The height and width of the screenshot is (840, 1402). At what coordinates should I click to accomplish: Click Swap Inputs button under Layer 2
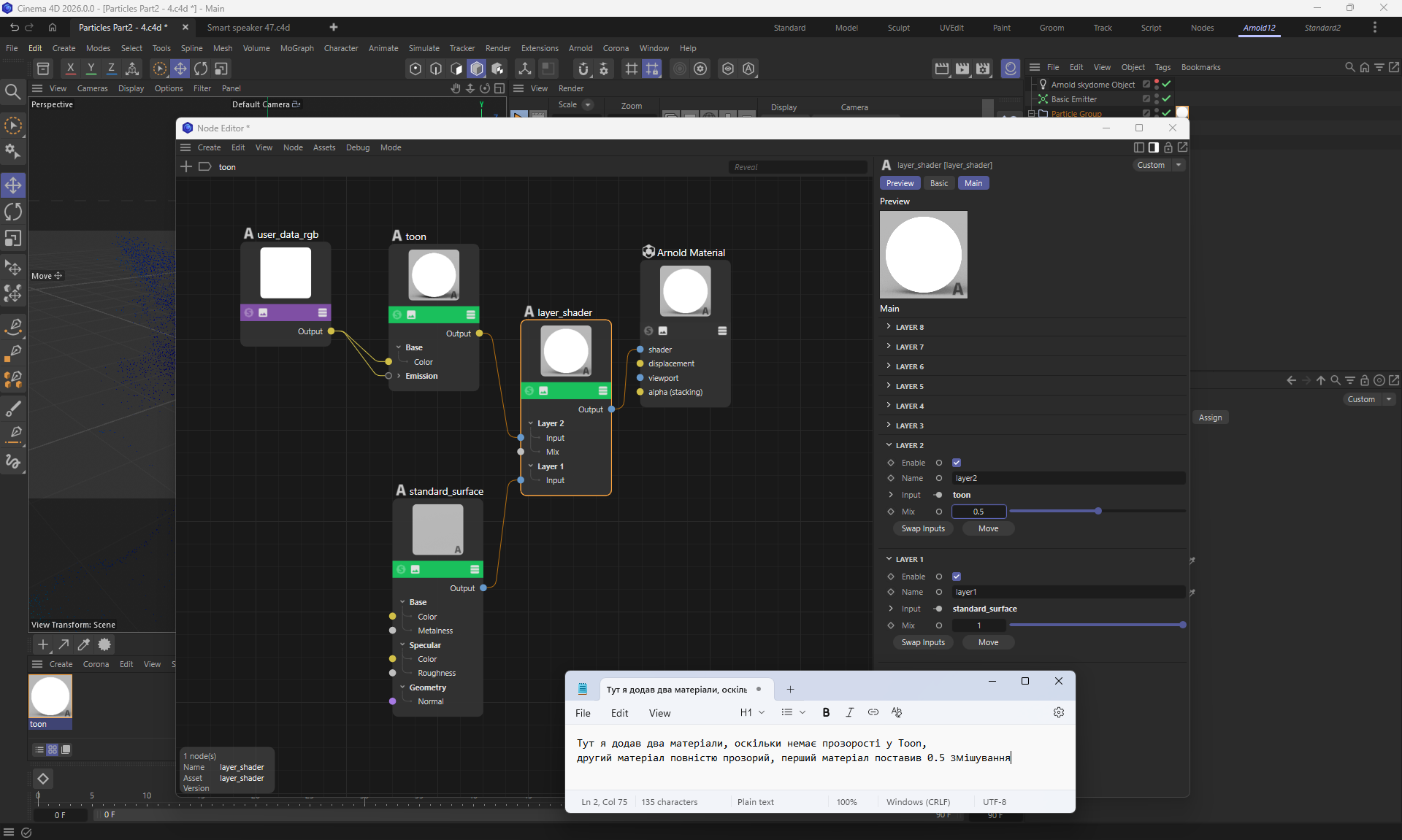tap(923, 528)
